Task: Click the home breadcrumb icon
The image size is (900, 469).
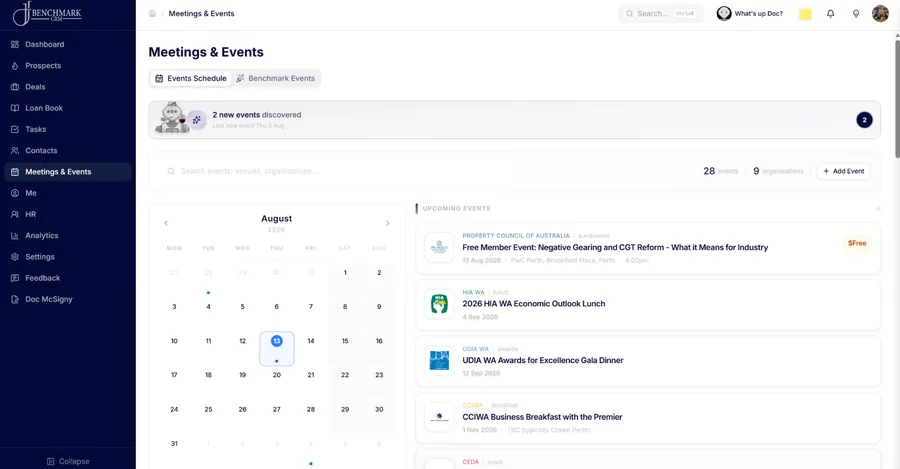Action: point(152,13)
